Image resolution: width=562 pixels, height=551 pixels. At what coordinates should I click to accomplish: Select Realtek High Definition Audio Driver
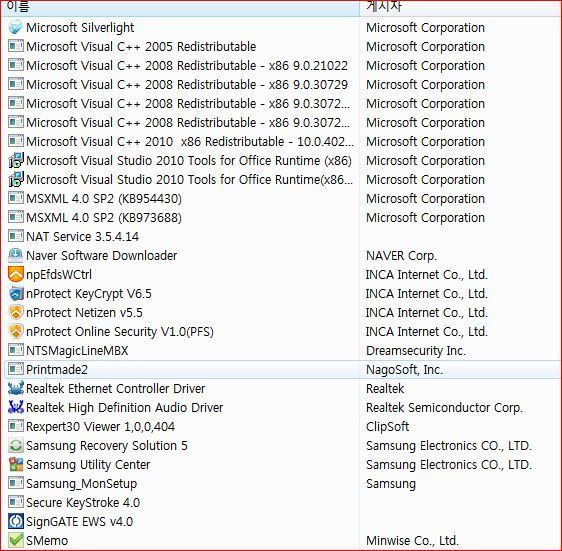point(124,408)
